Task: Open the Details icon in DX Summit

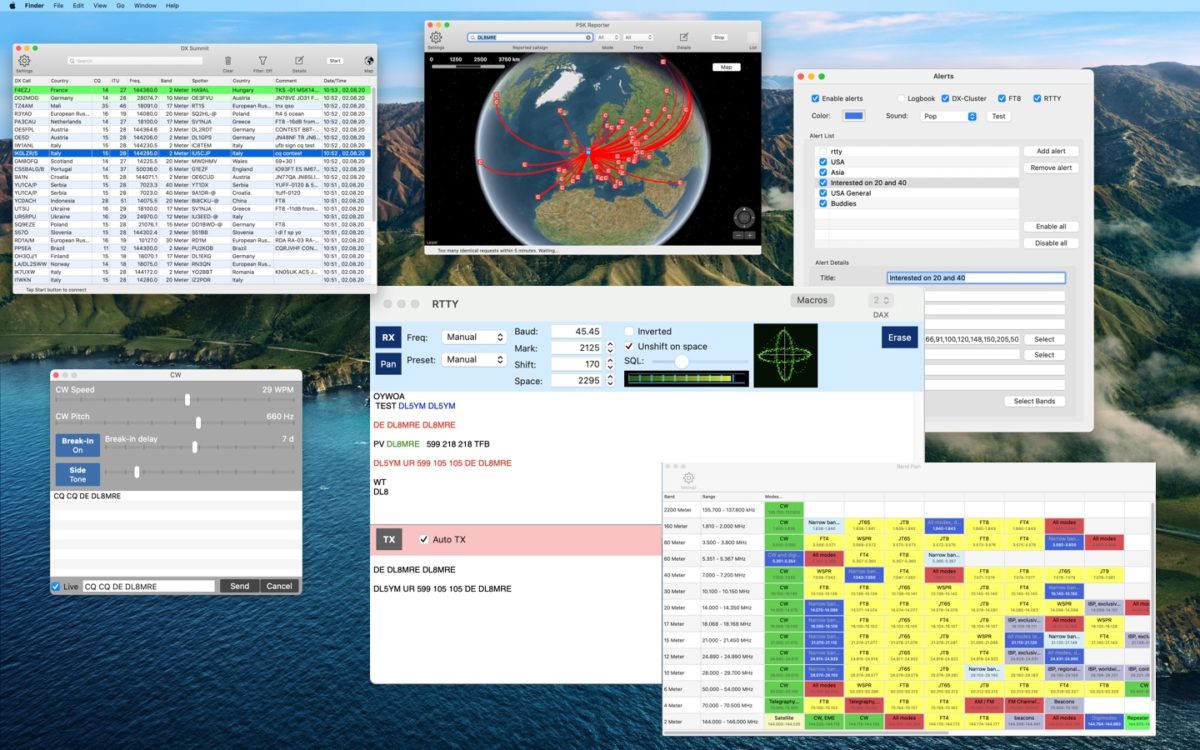Action: 299,59
